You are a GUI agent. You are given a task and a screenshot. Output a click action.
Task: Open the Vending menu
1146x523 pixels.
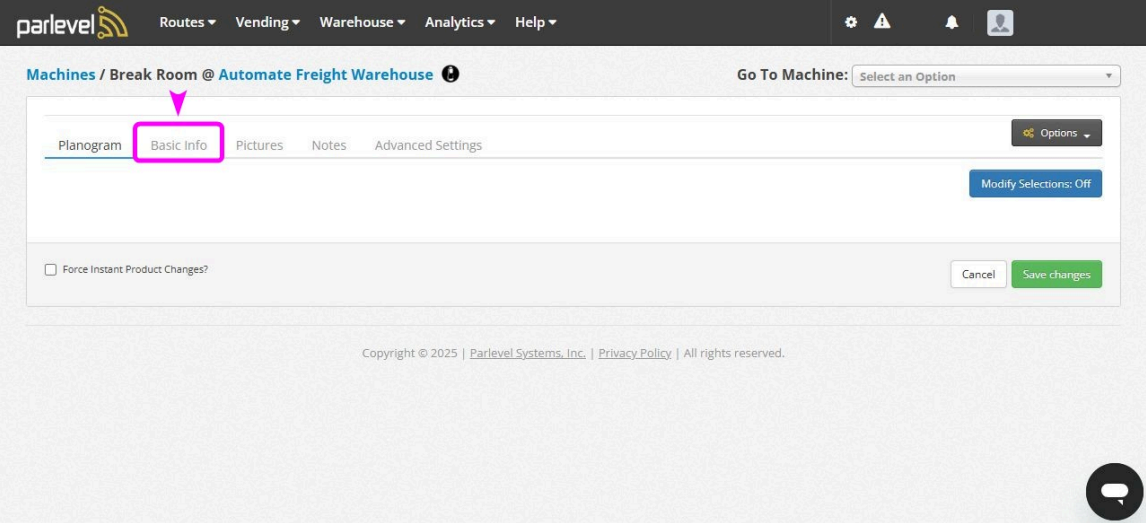click(x=267, y=22)
